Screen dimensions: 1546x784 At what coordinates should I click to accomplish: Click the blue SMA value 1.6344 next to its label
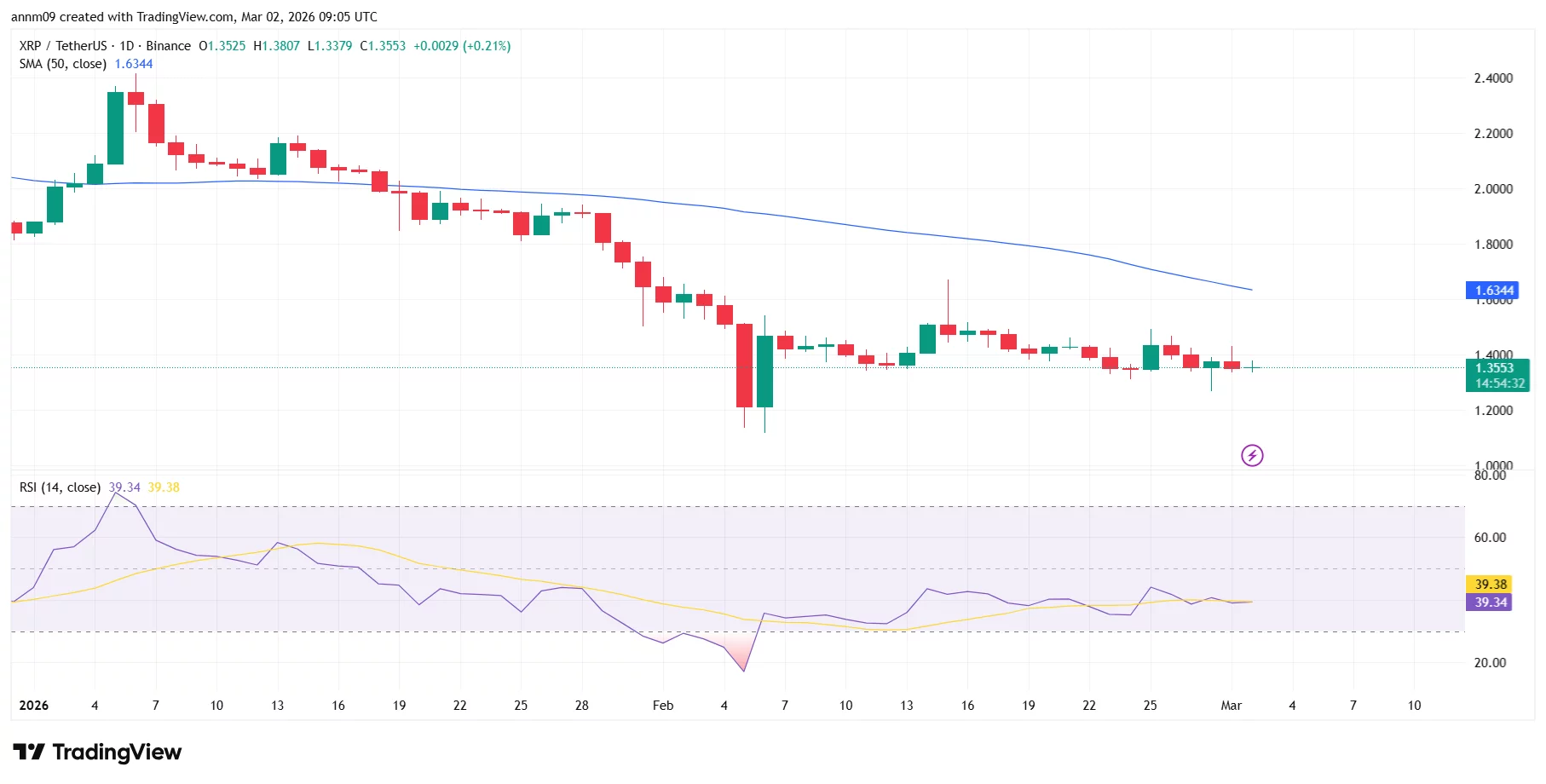pos(133,63)
